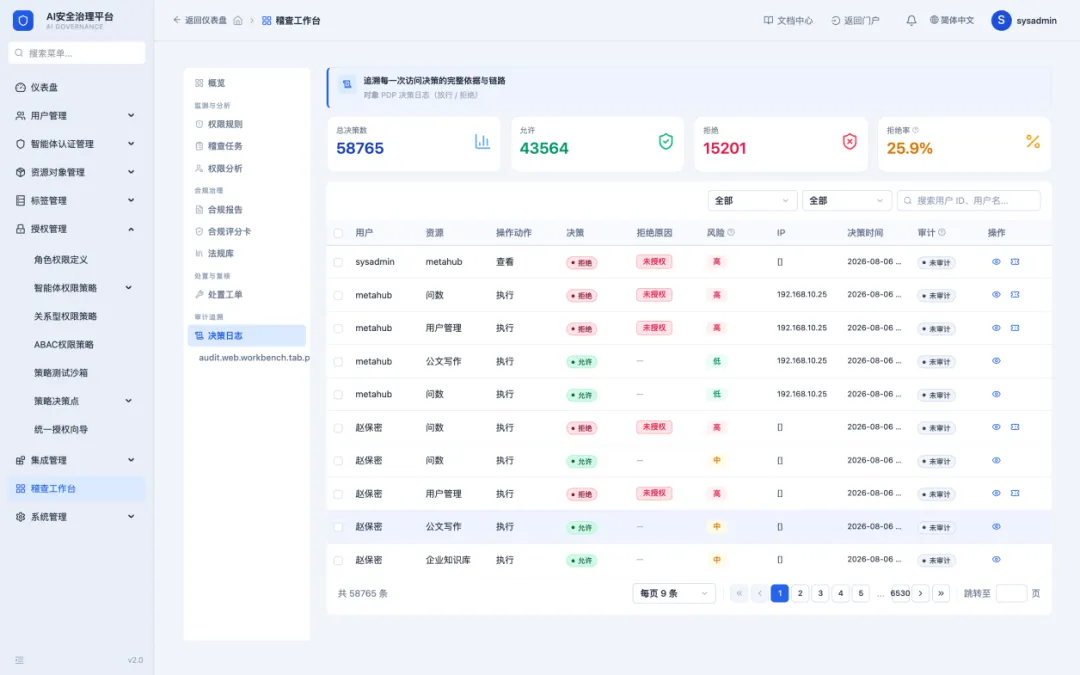
Task: Click the risk column help icon
Action: click(731, 233)
